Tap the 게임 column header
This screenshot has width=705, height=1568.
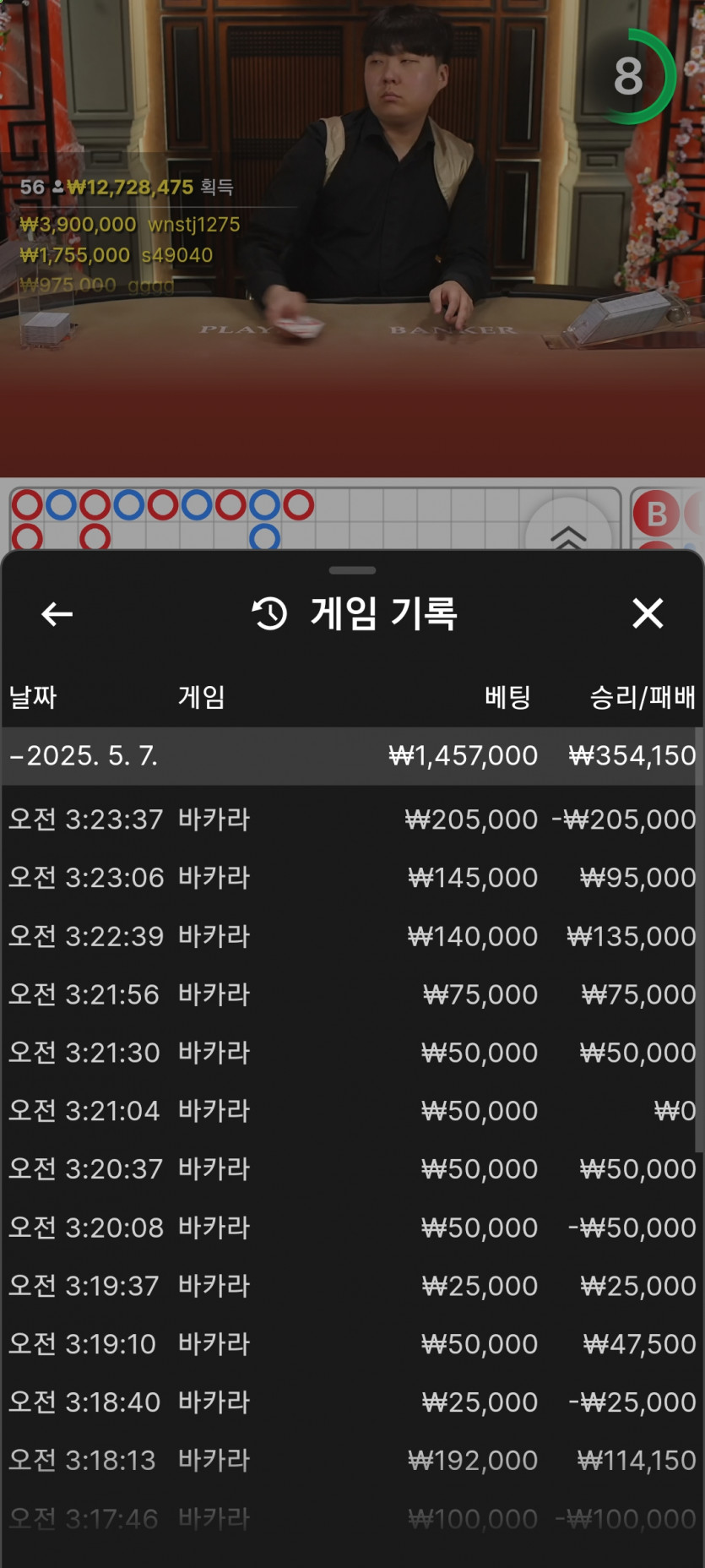201,697
